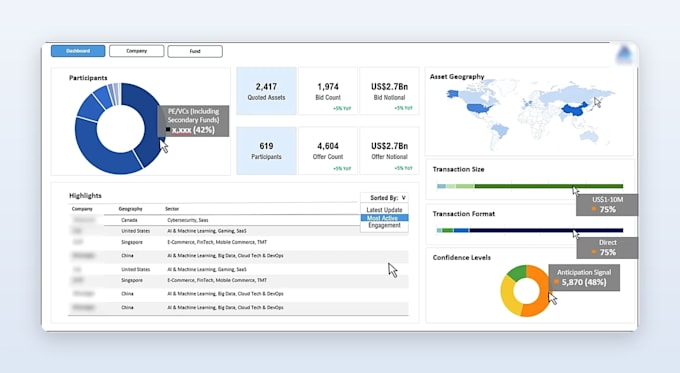Click the Participants chart title
The width and height of the screenshot is (680, 373).
88,78
